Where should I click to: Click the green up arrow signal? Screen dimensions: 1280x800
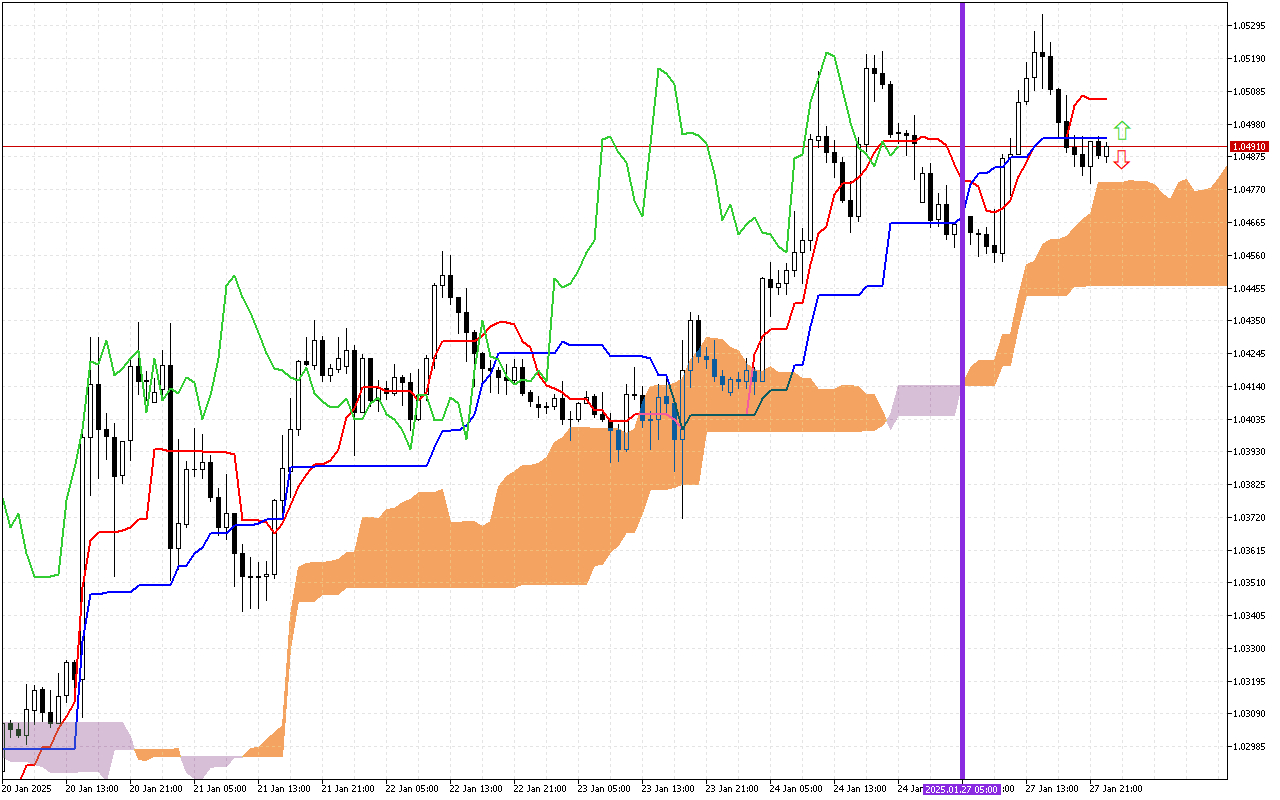click(x=1122, y=130)
